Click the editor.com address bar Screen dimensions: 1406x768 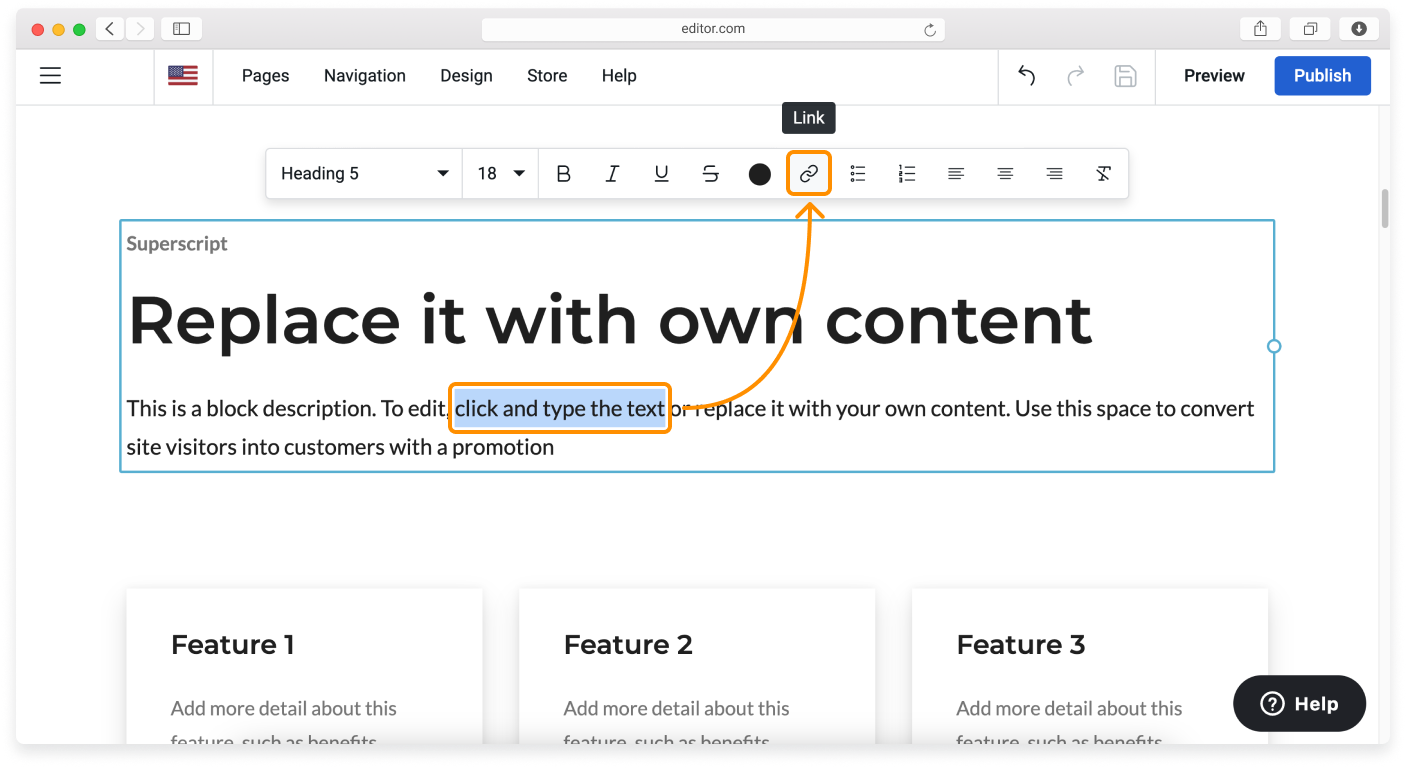(x=713, y=29)
